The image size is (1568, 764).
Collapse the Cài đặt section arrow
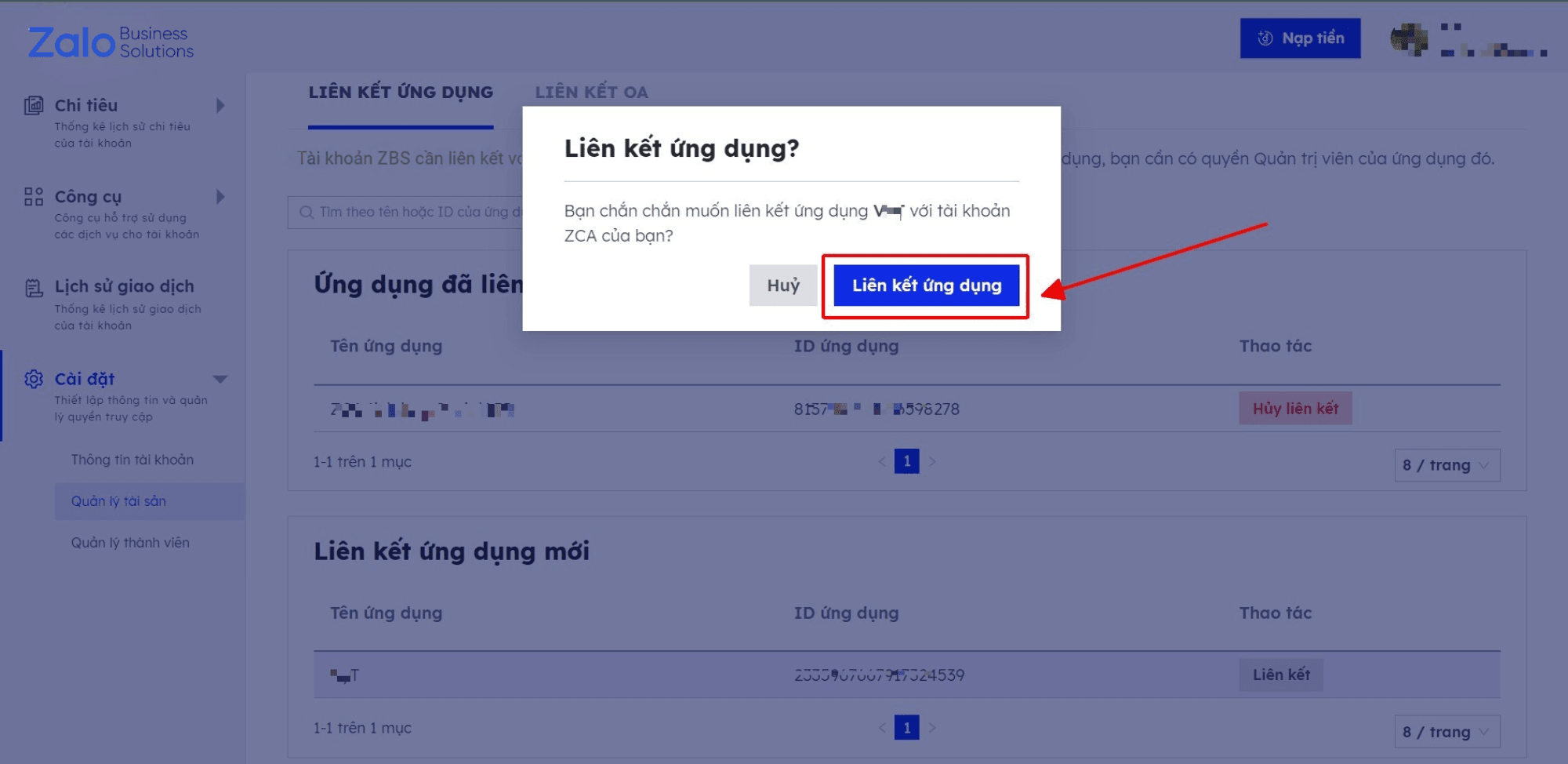point(220,380)
